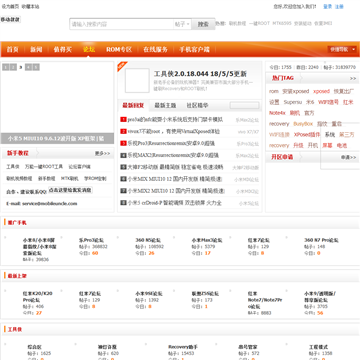Viewport: 360px width, 360px height.
Task: Open the 红米K20/K20 Pro论坛 board
Action: [37, 297]
